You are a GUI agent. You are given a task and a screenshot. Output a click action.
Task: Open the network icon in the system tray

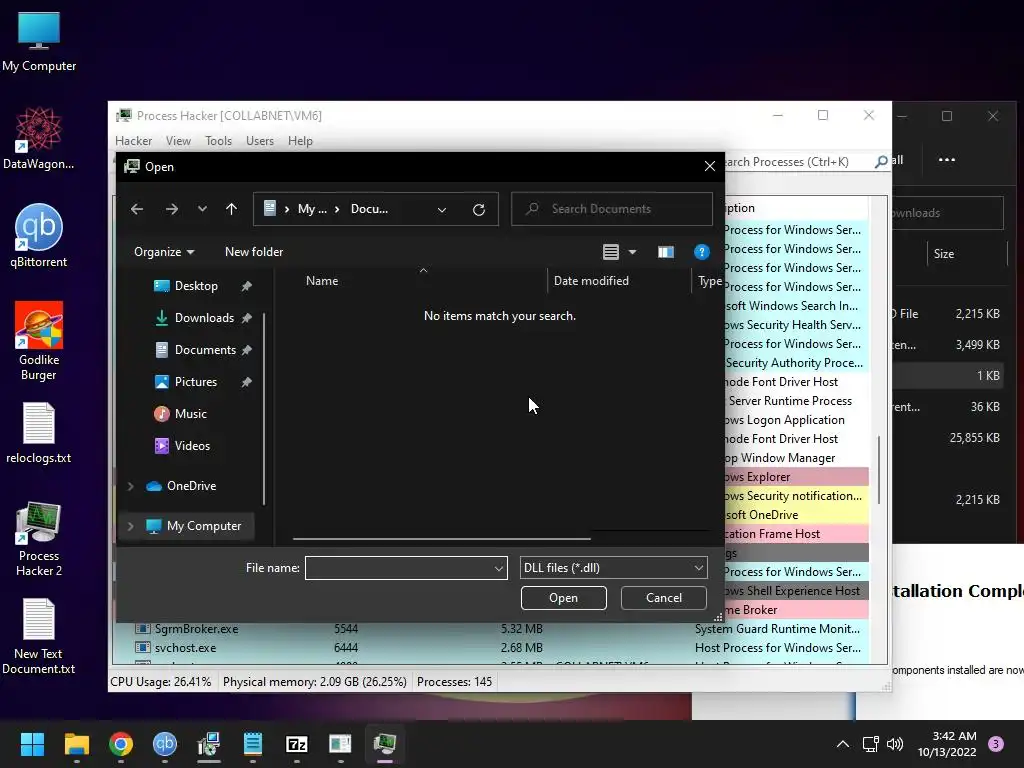click(x=871, y=744)
